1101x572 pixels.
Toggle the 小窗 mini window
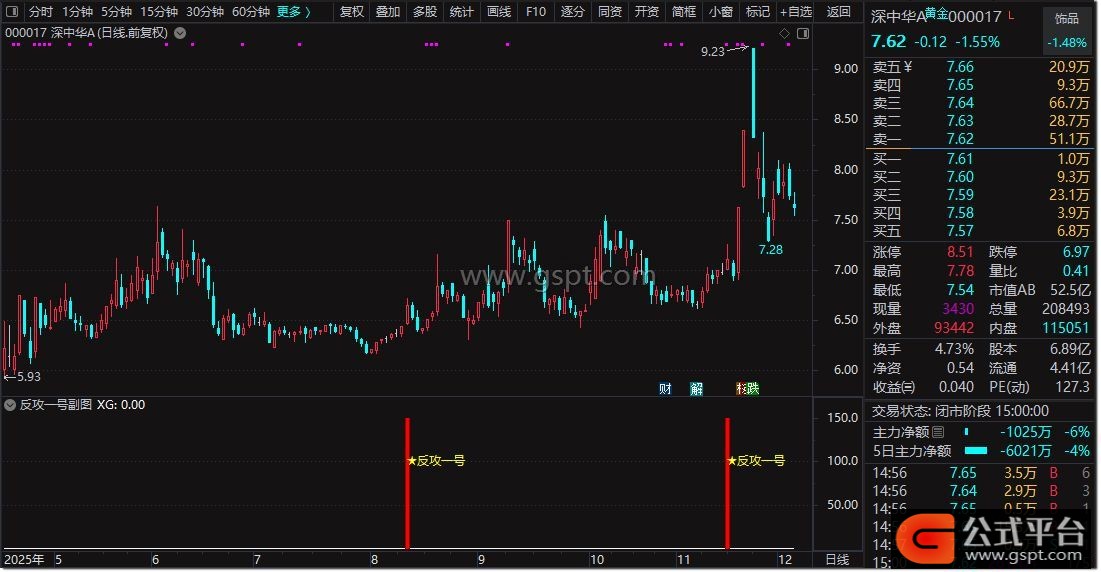720,12
